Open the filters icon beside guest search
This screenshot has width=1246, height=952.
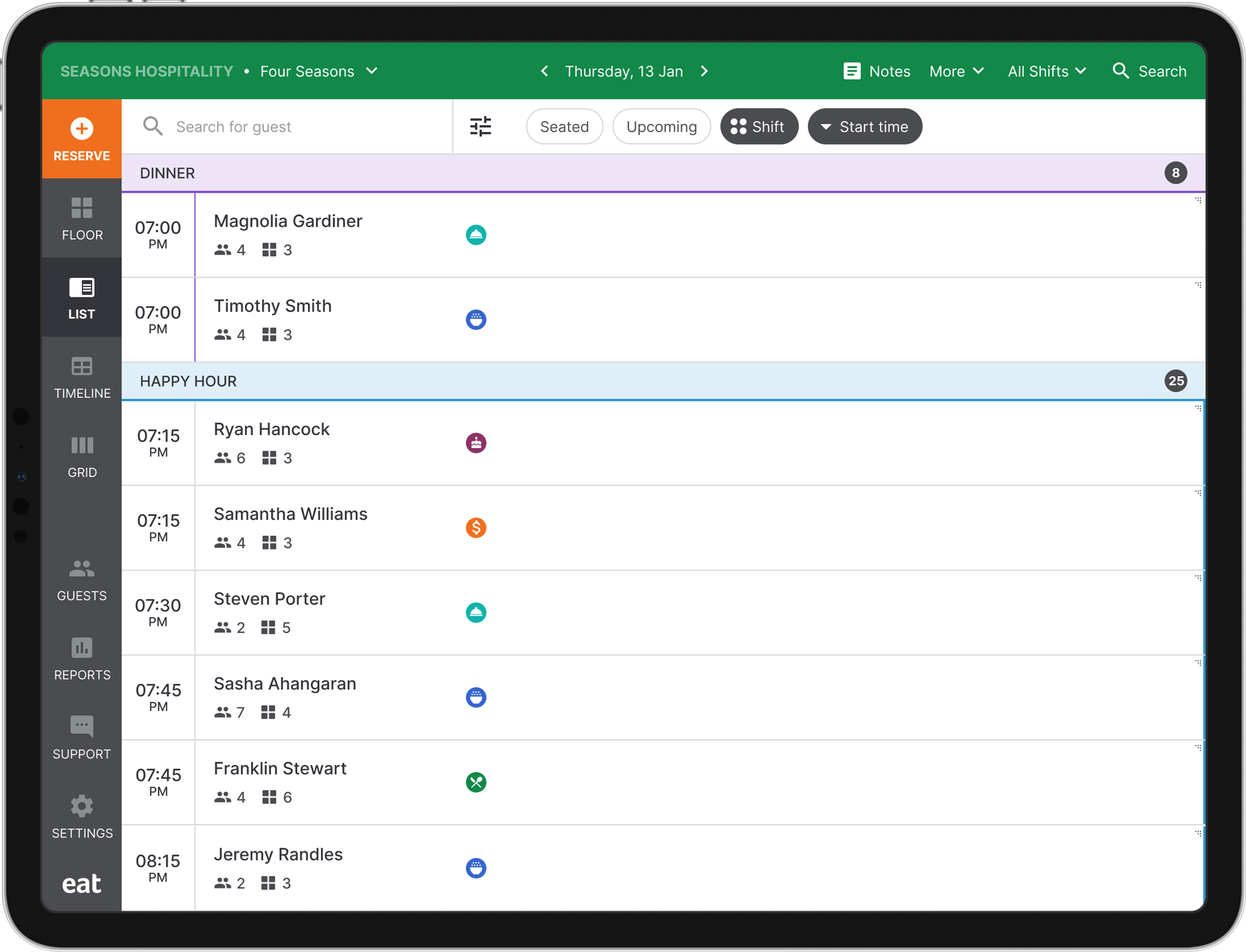click(x=480, y=126)
